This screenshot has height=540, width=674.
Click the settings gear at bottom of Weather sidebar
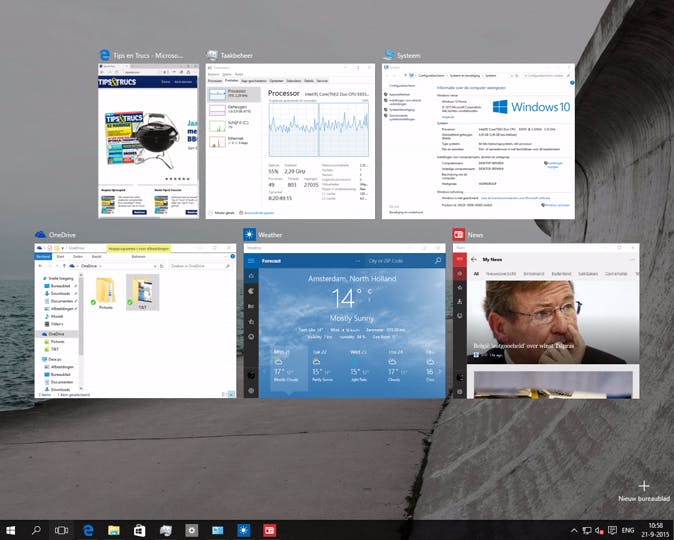pyautogui.click(x=251, y=390)
